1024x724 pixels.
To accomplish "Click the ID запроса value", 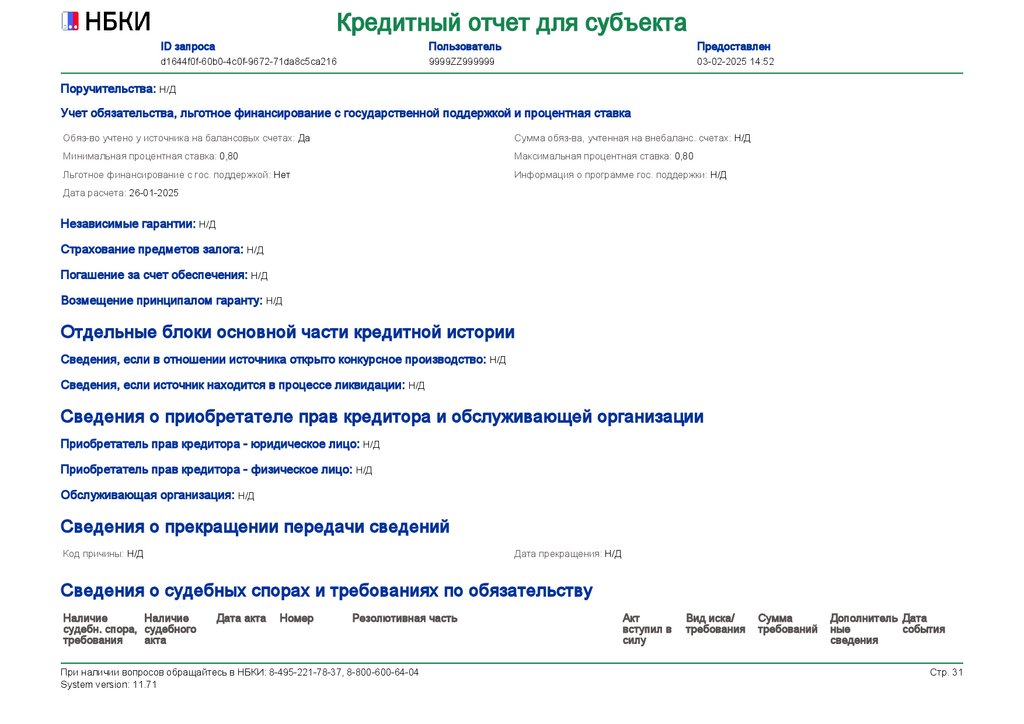I will (x=249, y=61).
